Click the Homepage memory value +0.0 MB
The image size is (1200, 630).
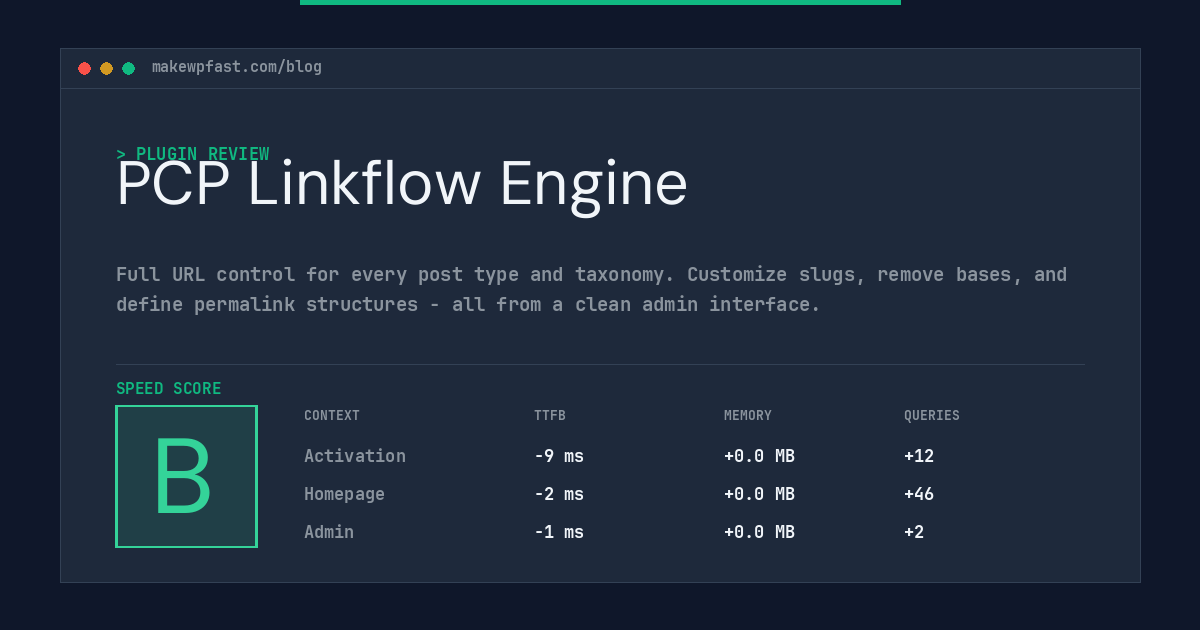click(x=759, y=494)
